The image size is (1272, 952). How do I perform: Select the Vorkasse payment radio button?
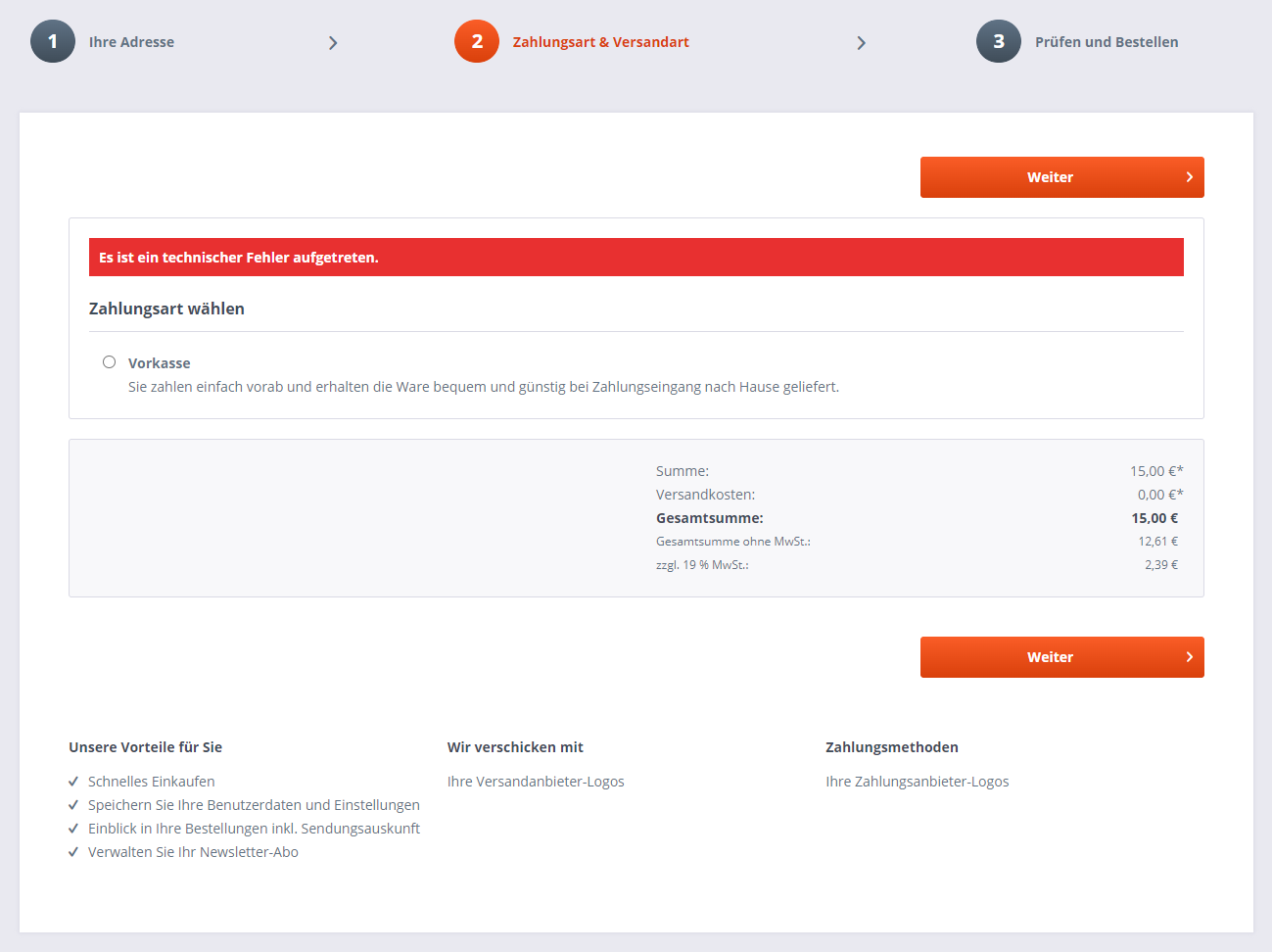point(110,362)
